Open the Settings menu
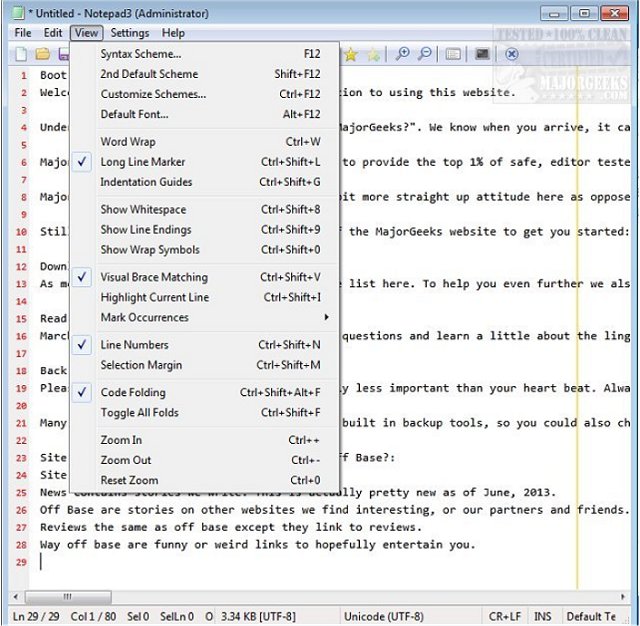640x626 pixels. pos(130,33)
